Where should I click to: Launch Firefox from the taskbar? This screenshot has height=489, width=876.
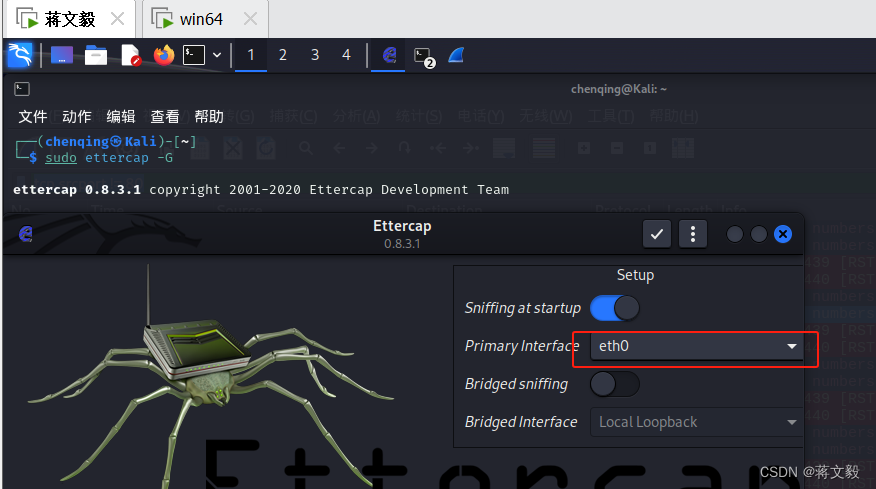tap(164, 55)
